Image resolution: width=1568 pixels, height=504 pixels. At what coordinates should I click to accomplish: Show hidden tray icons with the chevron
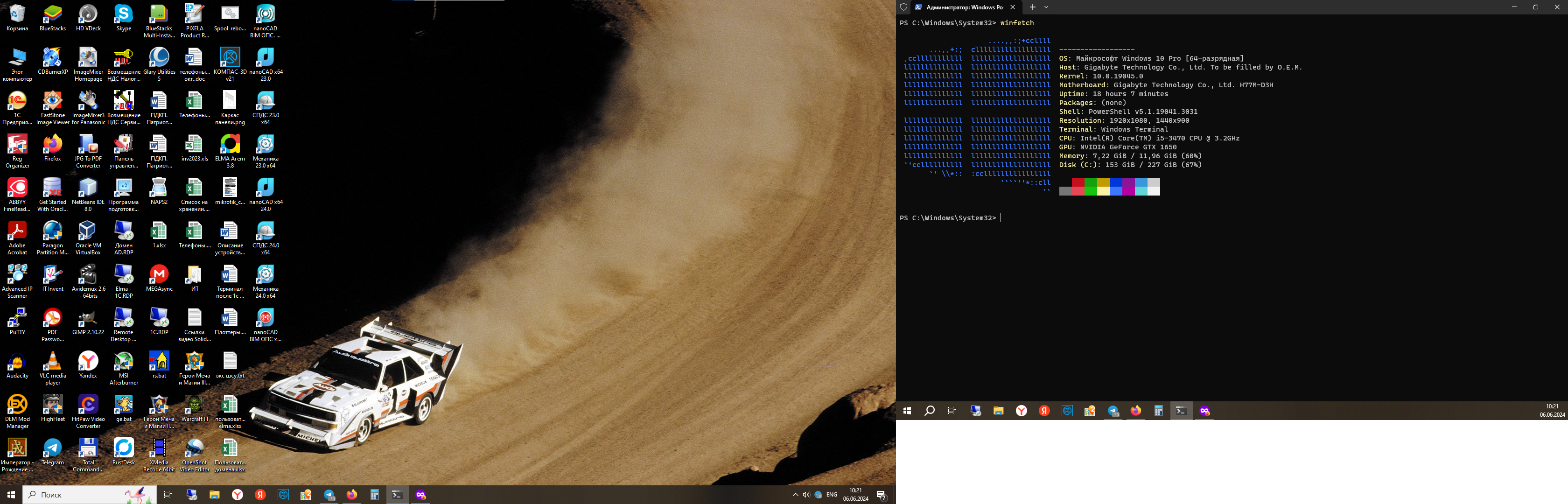795,495
